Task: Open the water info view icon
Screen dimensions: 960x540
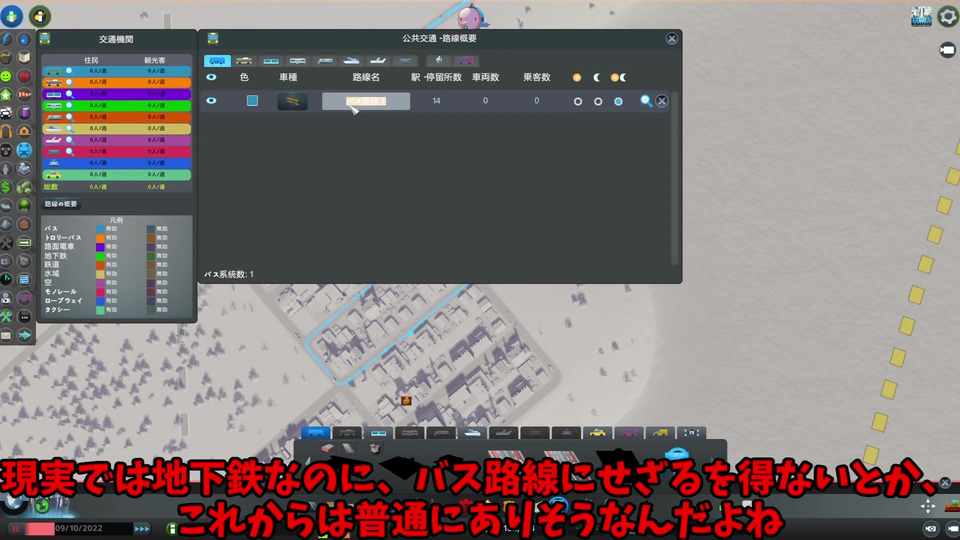Action: click(x=24, y=39)
